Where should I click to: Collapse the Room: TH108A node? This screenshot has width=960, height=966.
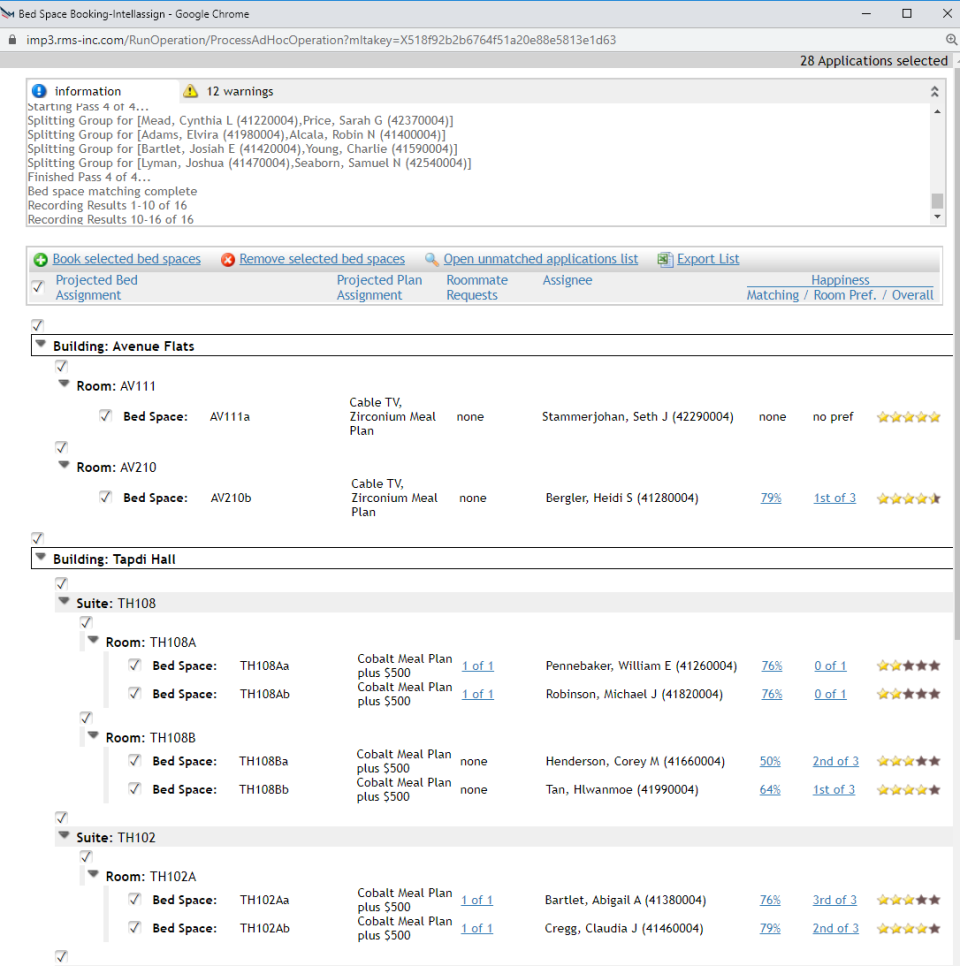93,641
